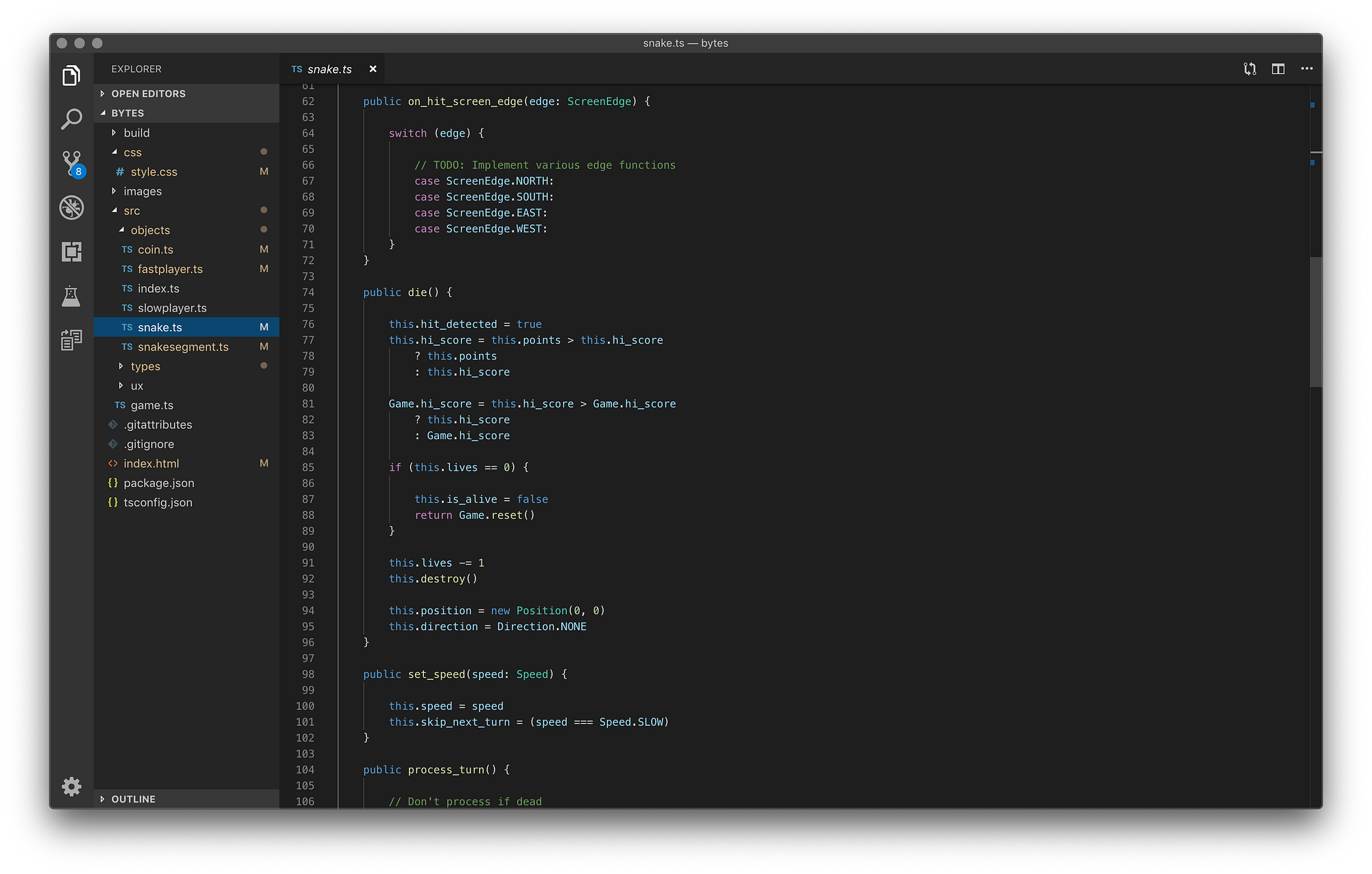The image size is (1372, 874).
Task: Select the modified style.css file
Action: (x=154, y=172)
